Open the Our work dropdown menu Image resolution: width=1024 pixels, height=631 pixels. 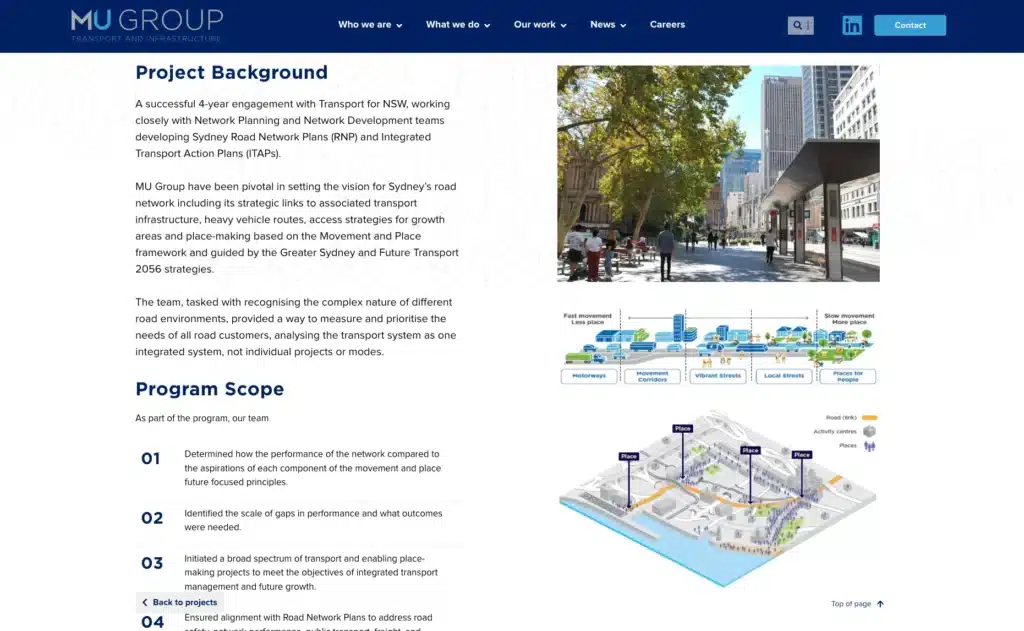click(x=534, y=24)
